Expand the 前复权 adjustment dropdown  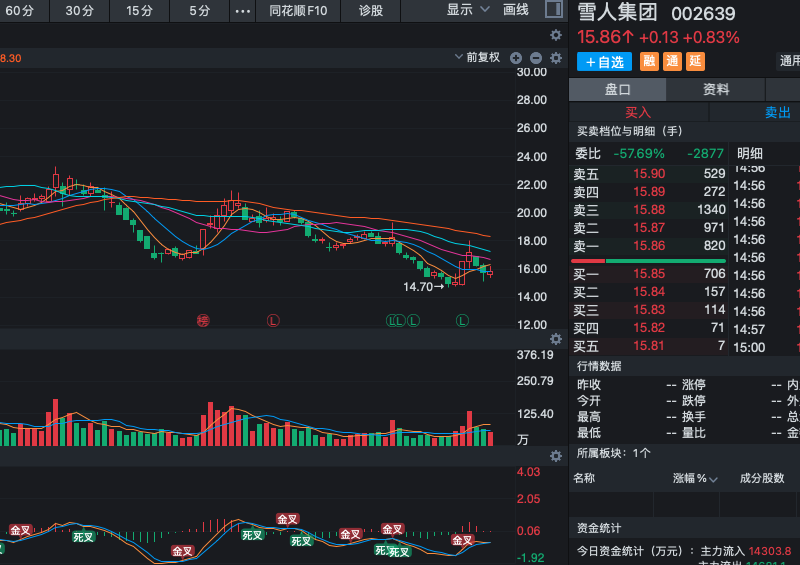(478, 57)
